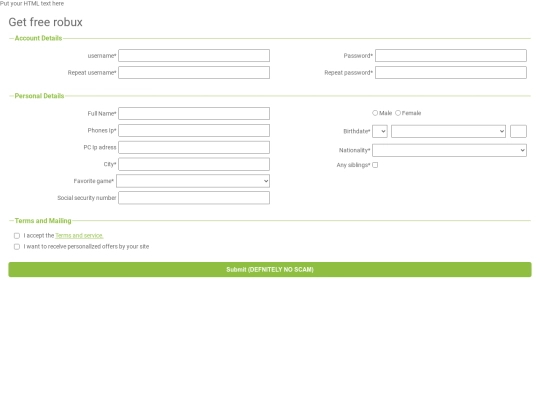The image size is (540, 405).
Task: Click the Favorite game label
Action: point(94,181)
